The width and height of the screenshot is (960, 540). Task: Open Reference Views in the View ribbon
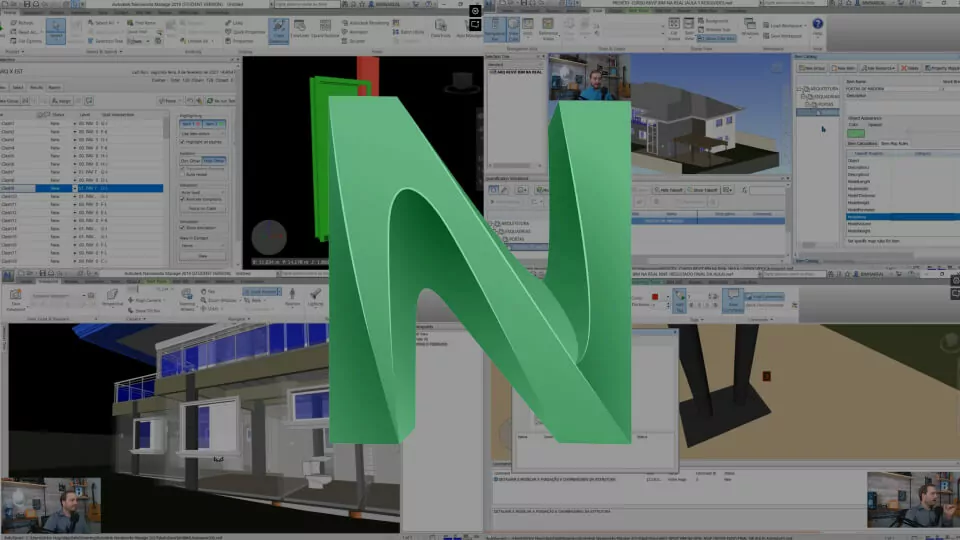547,29
